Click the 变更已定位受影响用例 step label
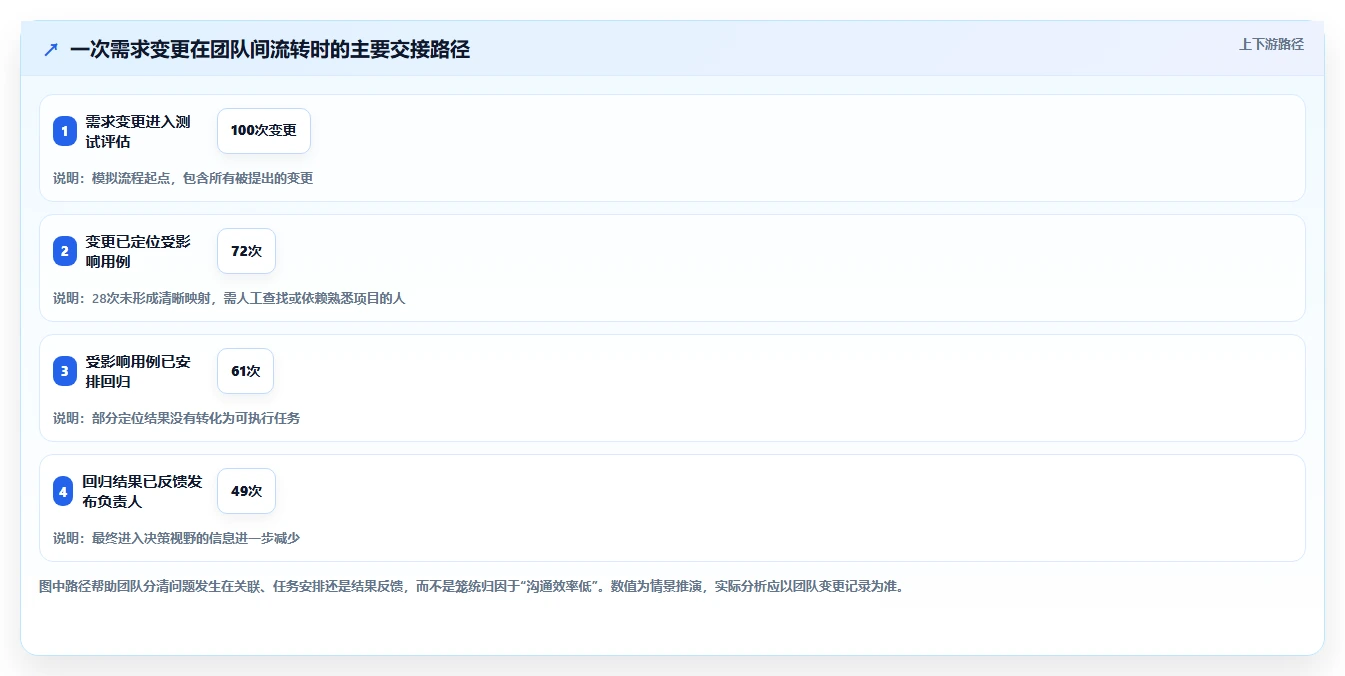This screenshot has height=676, width=1345. tap(138, 251)
